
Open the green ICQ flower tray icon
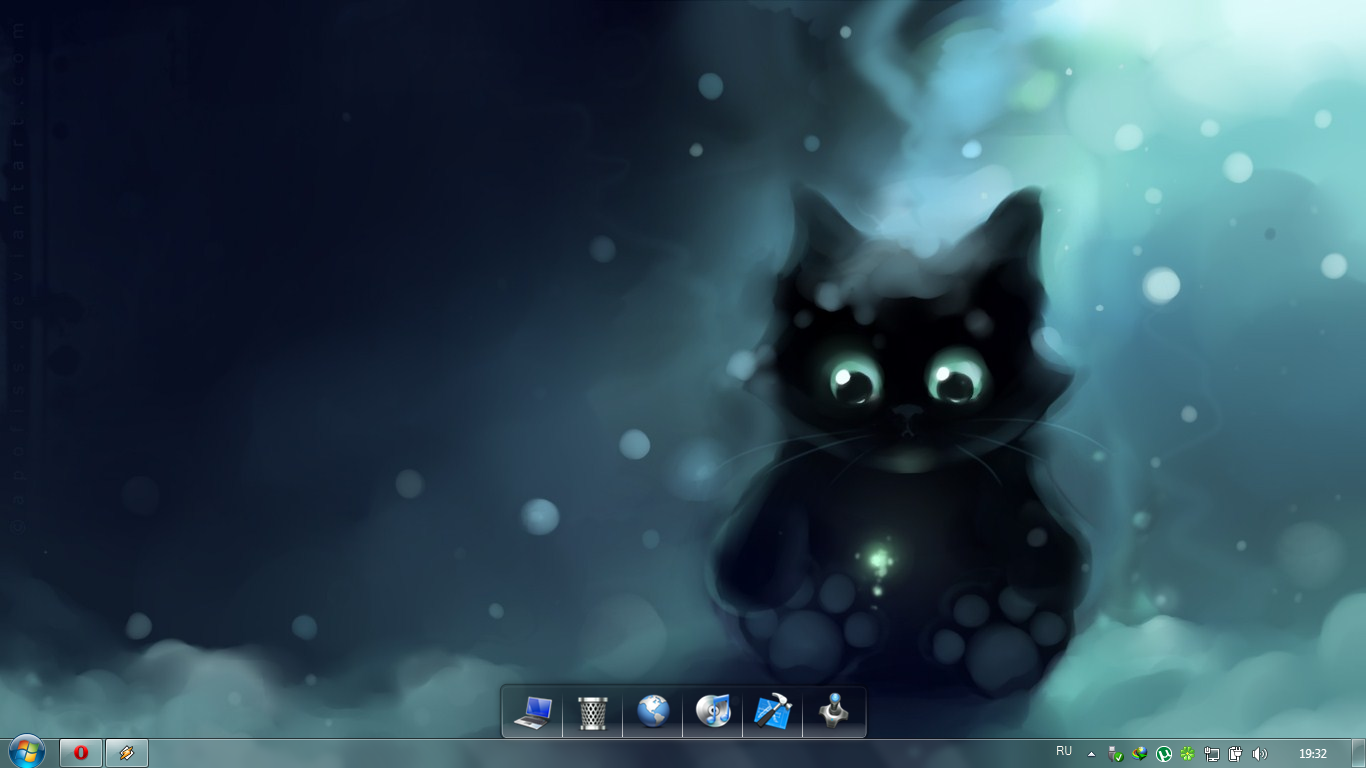coord(1188,754)
